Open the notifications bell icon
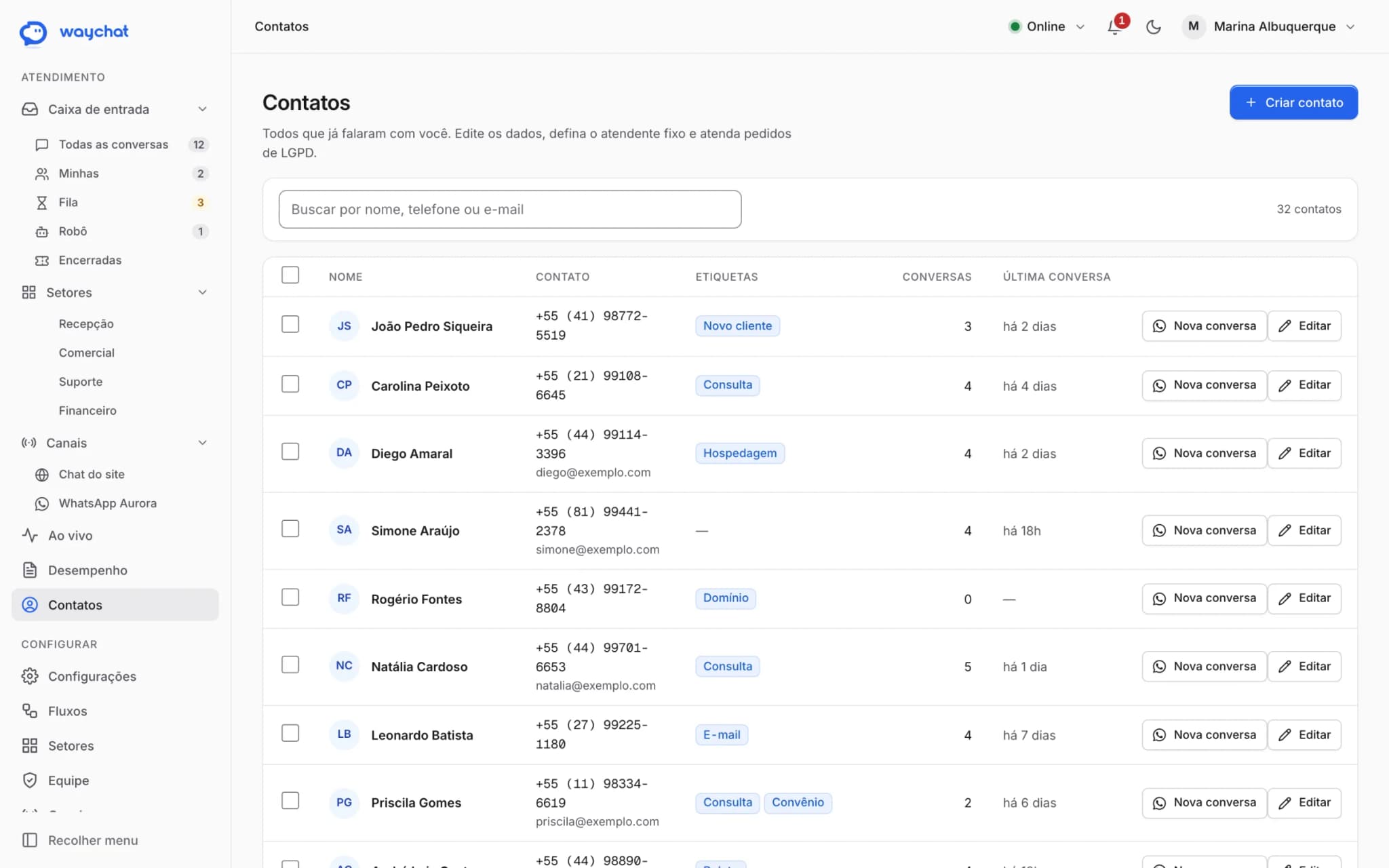 click(1114, 26)
